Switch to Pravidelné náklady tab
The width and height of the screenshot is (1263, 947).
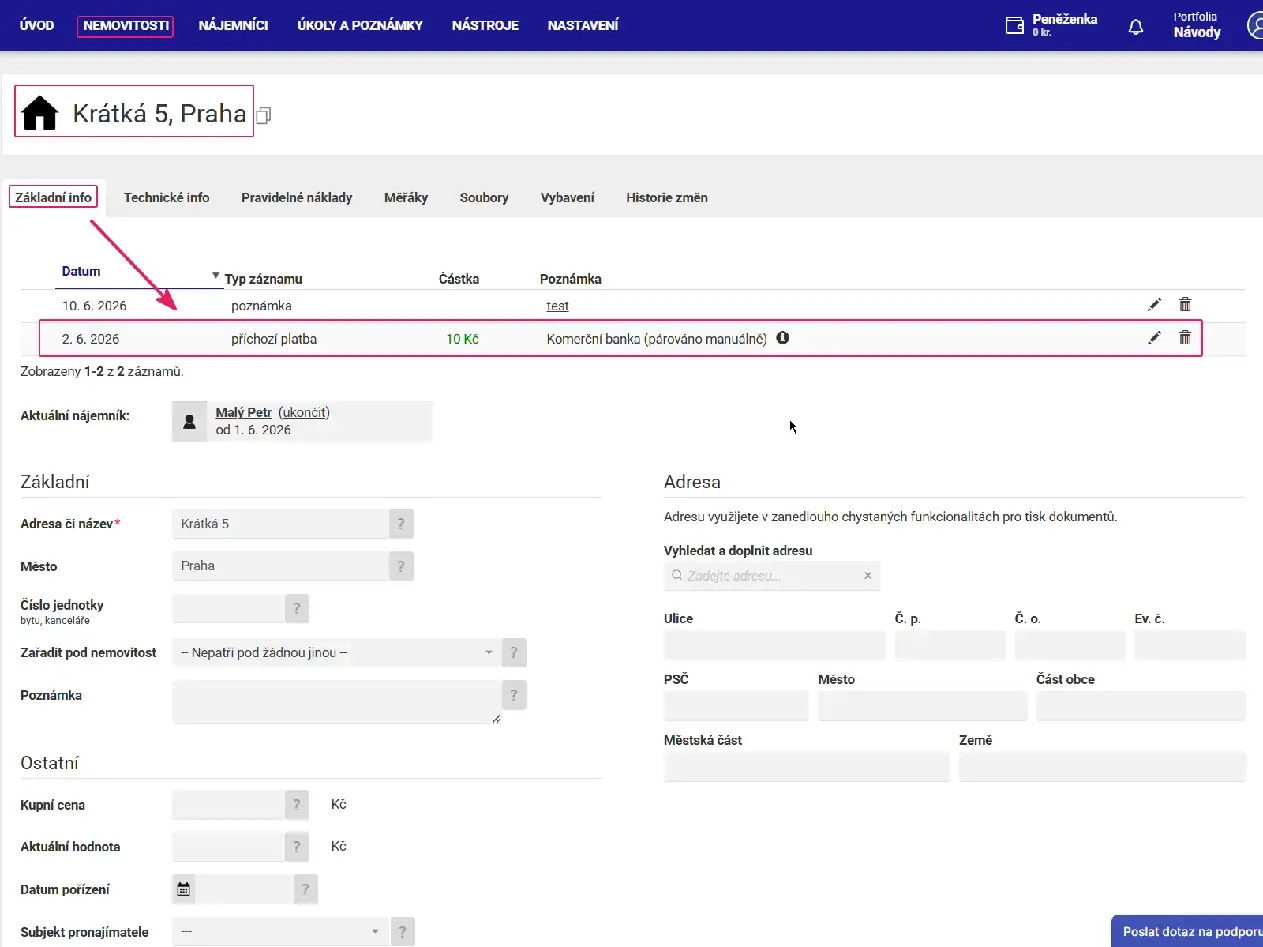pos(297,198)
